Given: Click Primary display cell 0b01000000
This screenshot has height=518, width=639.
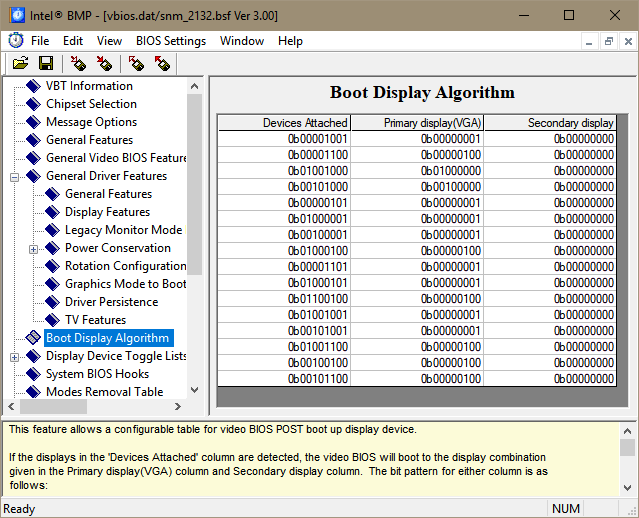Looking at the screenshot, I should tap(417, 171).
